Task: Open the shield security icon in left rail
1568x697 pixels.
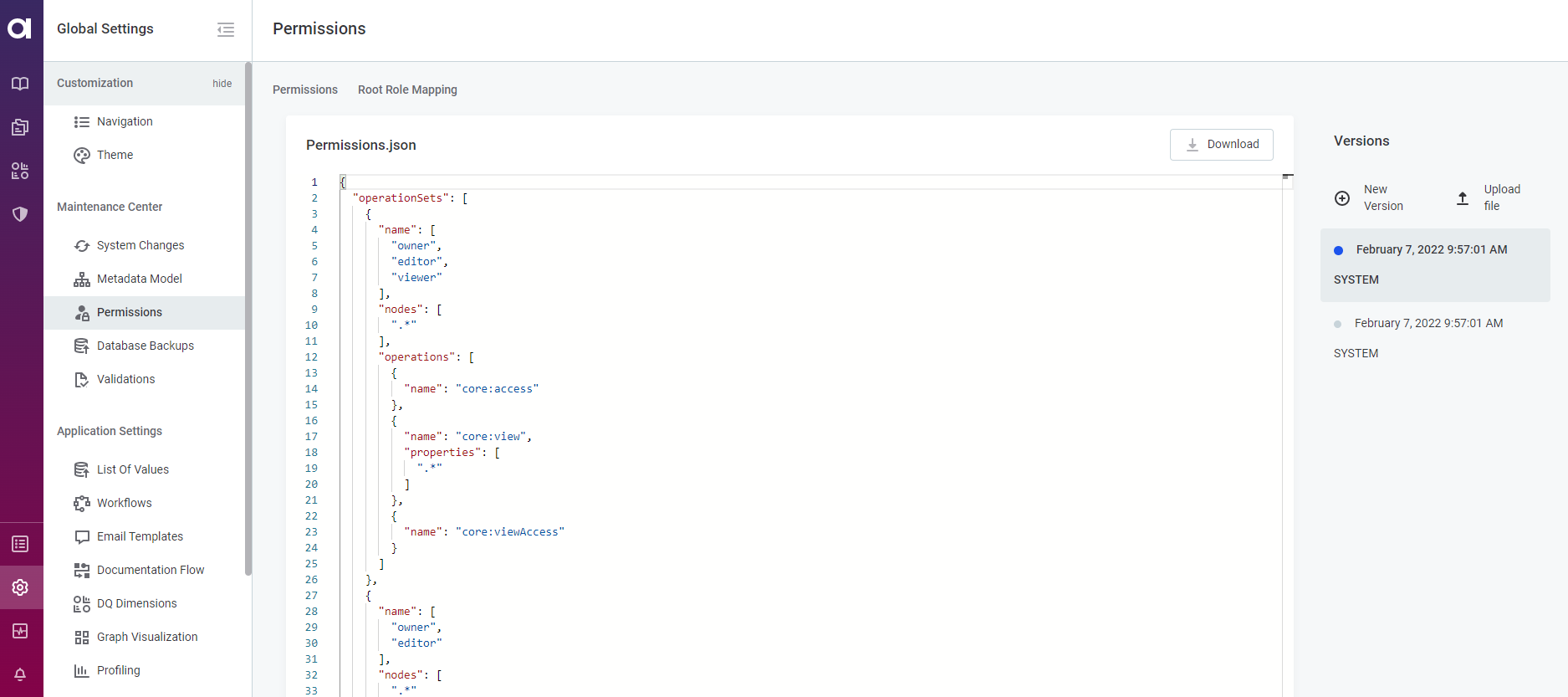Action: point(20,214)
